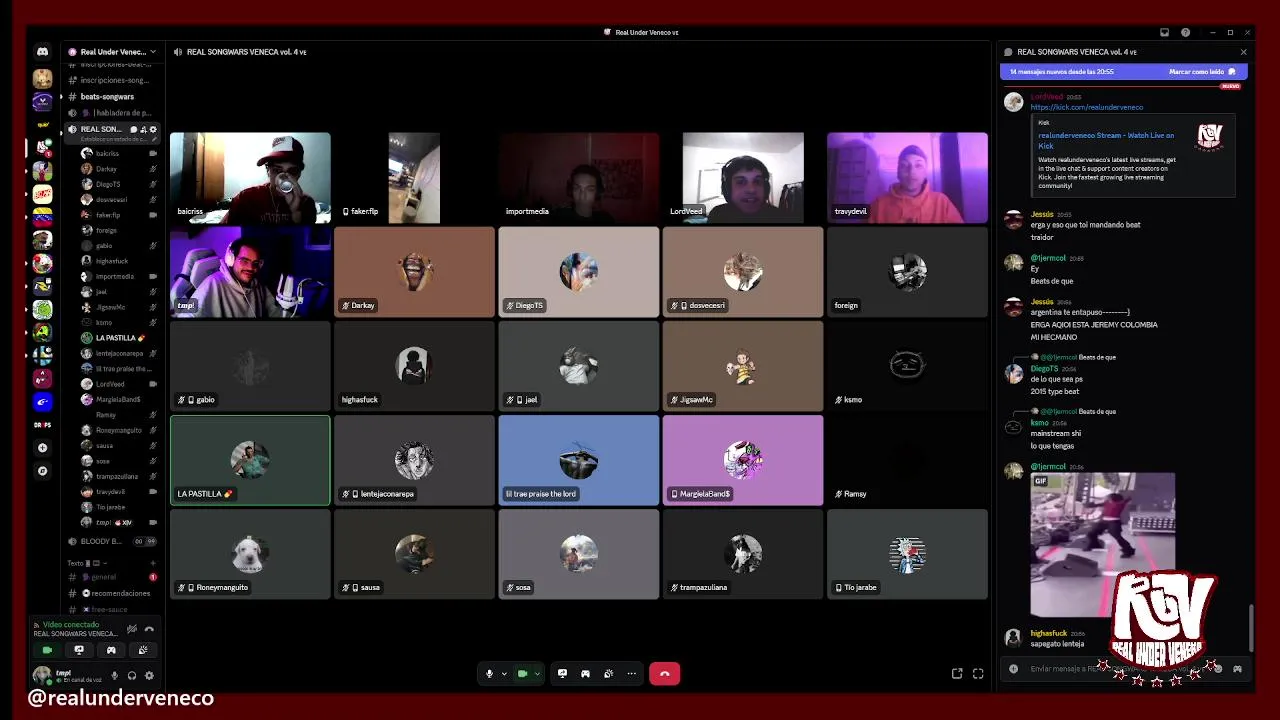Open REAL SONGWARS channel settings gear
The height and width of the screenshot is (720, 1280).
tap(153, 129)
